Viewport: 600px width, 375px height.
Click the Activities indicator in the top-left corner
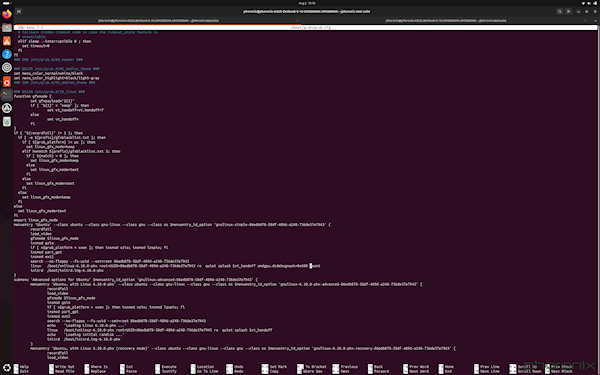click(7, 3)
